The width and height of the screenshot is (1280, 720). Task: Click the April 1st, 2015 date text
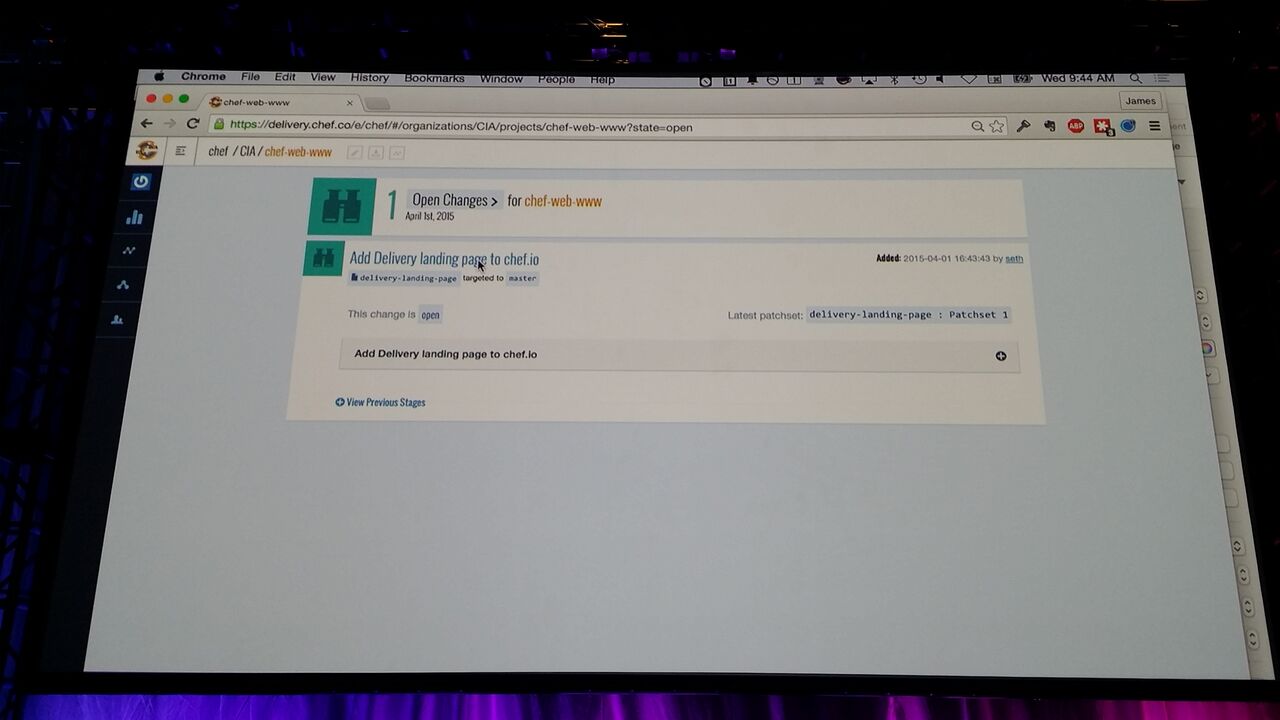430,216
